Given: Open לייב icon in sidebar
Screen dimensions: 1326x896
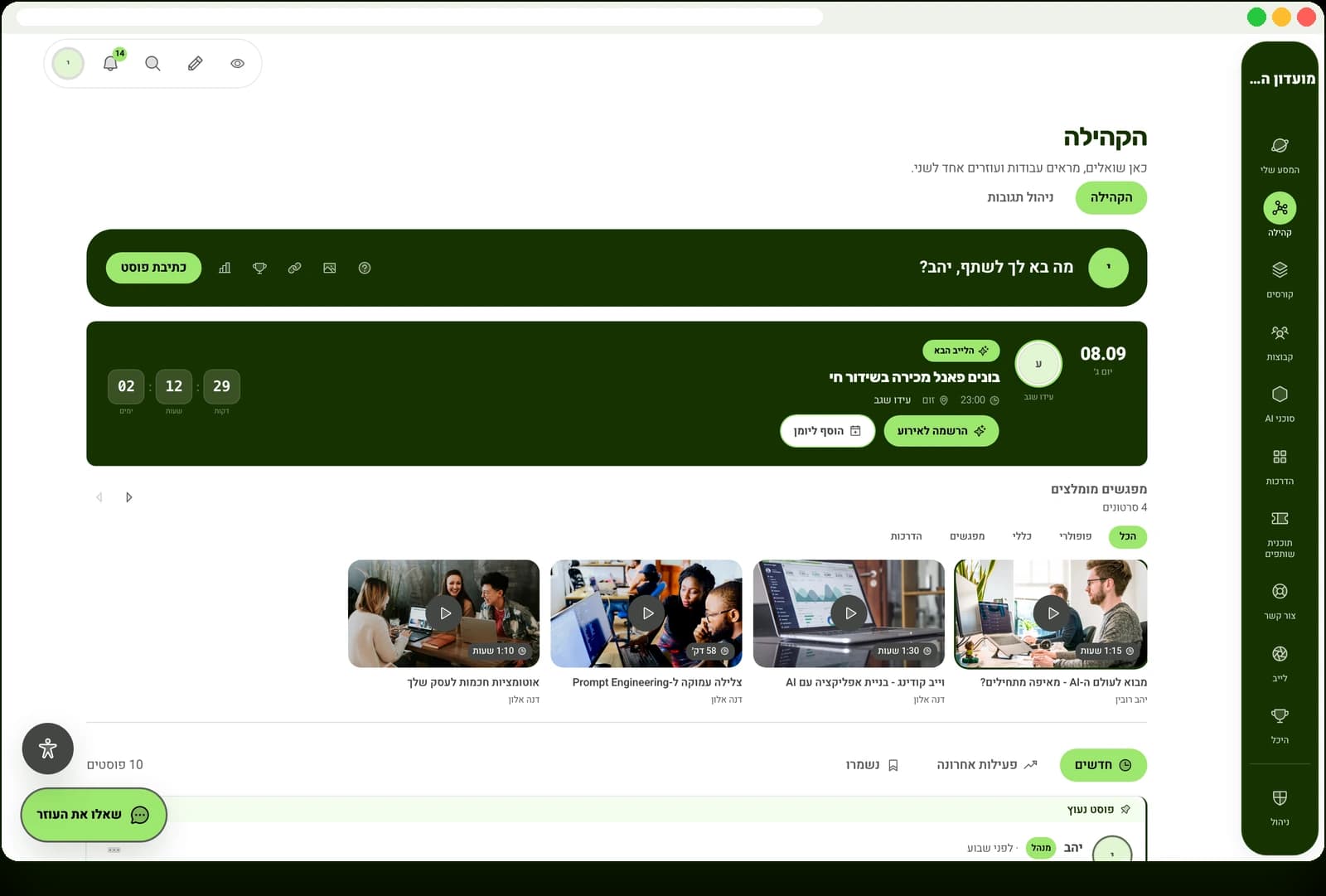Looking at the screenshot, I should click(1280, 654).
